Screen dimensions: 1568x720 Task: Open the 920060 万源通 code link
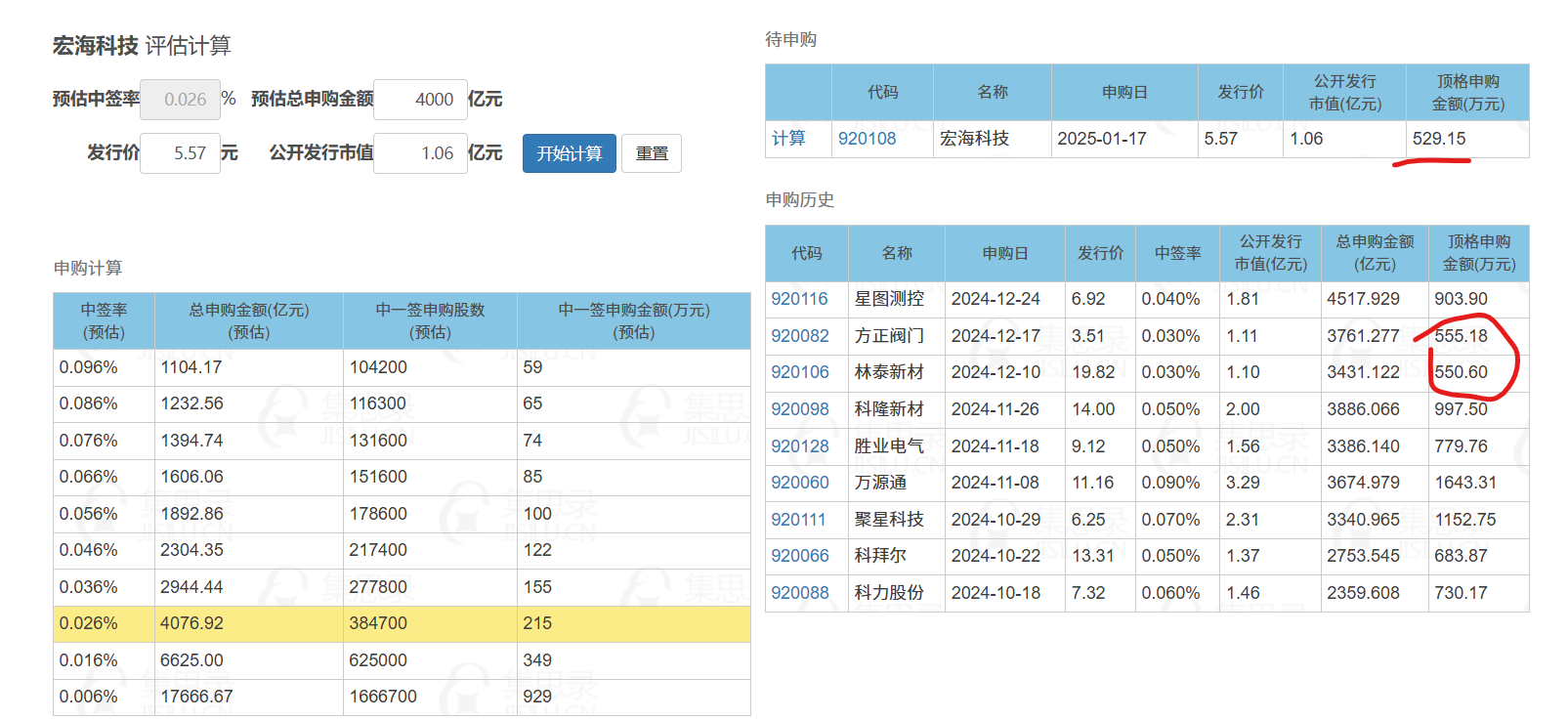point(799,483)
